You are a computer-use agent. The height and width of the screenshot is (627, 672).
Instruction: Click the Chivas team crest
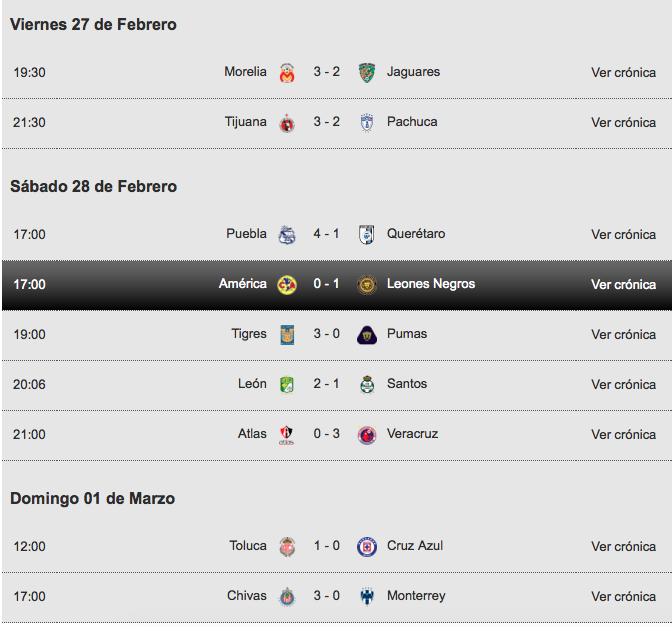coord(287,596)
